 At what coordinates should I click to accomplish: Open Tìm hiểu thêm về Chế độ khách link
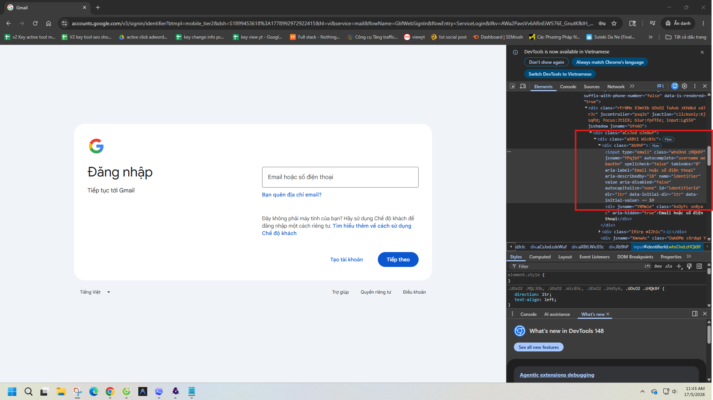tap(336, 230)
